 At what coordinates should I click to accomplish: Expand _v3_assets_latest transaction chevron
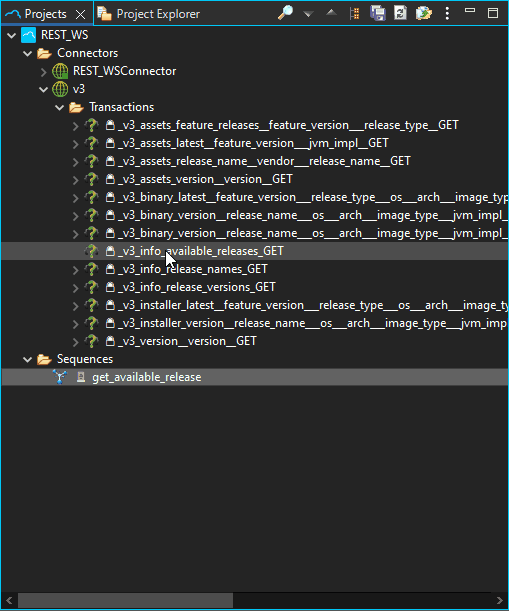coord(76,144)
